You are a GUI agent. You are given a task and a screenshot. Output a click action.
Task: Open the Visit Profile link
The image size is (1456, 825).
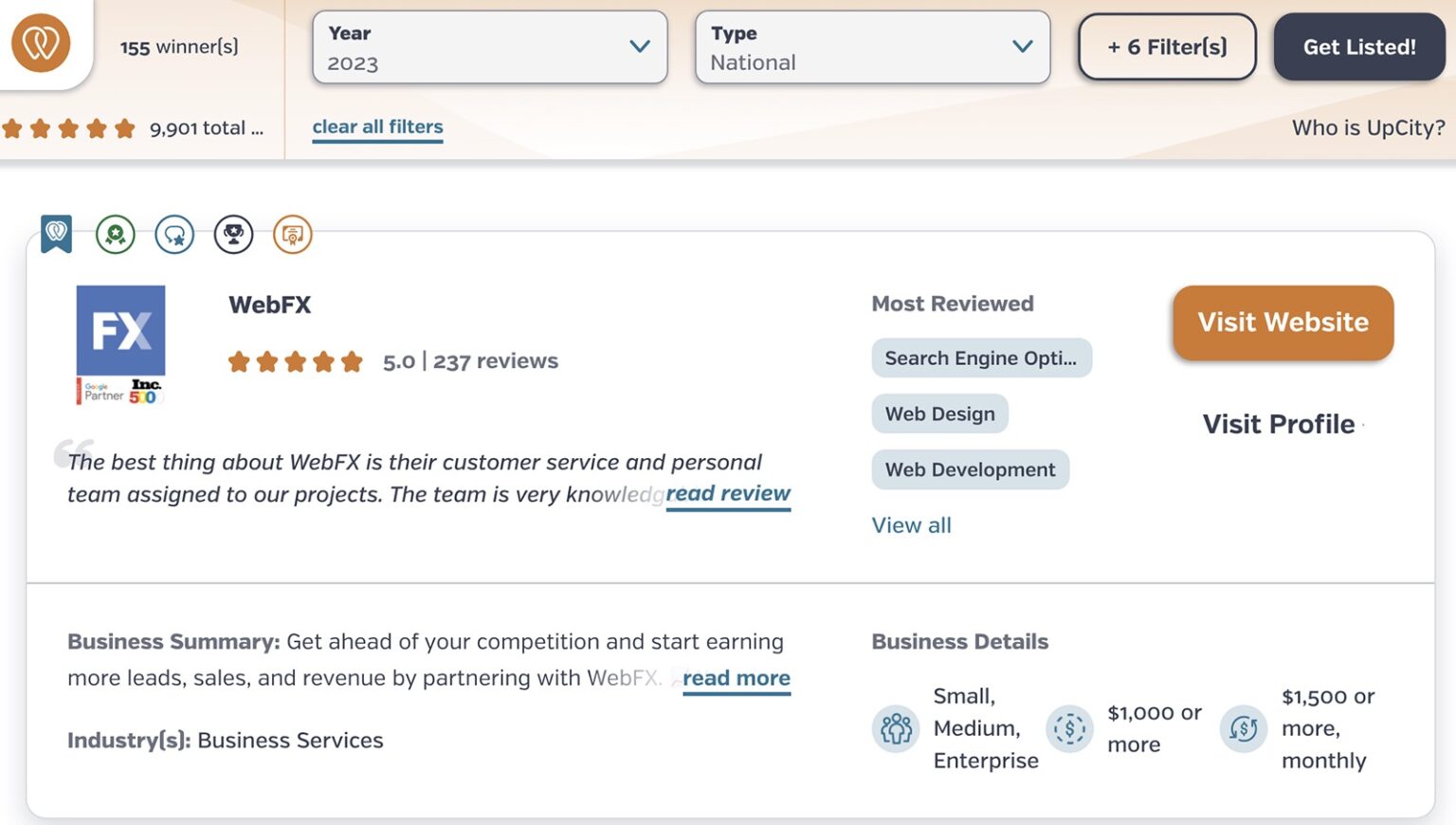(1279, 424)
